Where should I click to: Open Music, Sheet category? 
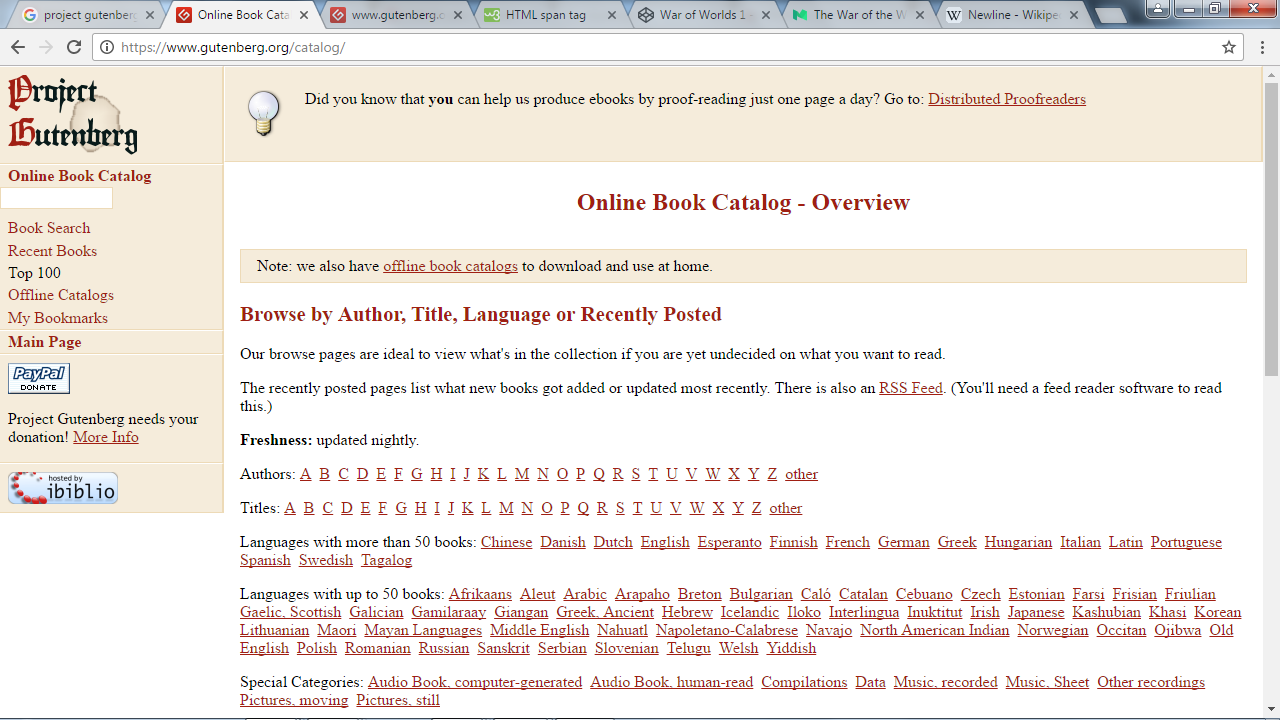tap(1047, 682)
